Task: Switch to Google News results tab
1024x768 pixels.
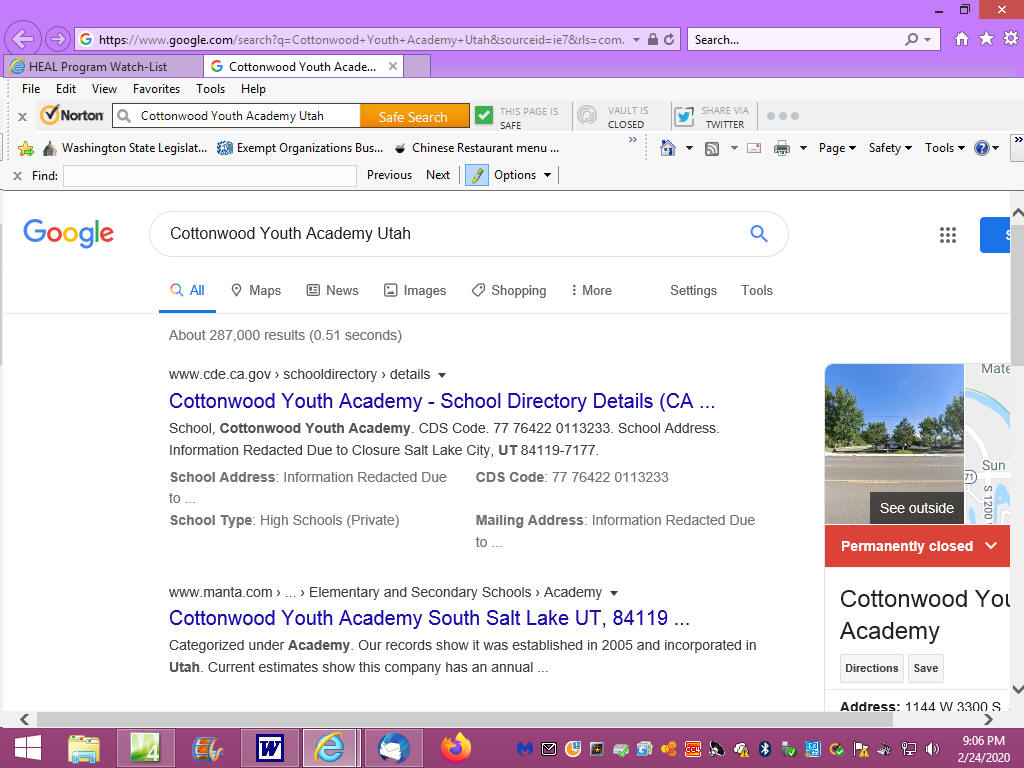Action: 333,291
